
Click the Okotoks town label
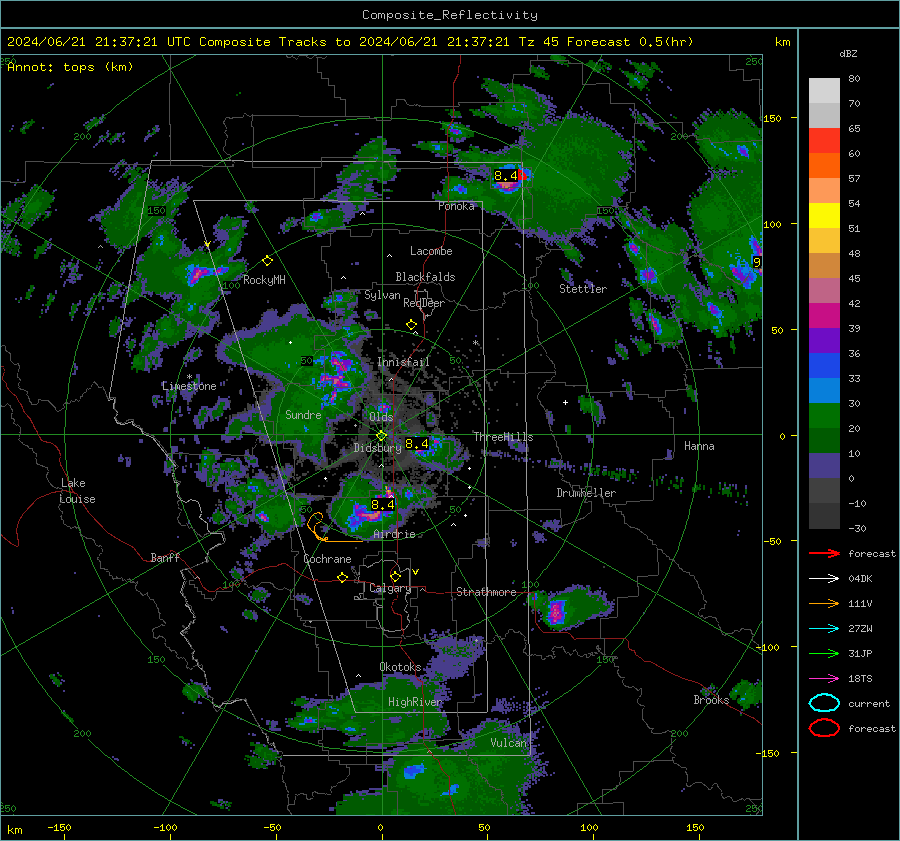(x=400, y=667)
